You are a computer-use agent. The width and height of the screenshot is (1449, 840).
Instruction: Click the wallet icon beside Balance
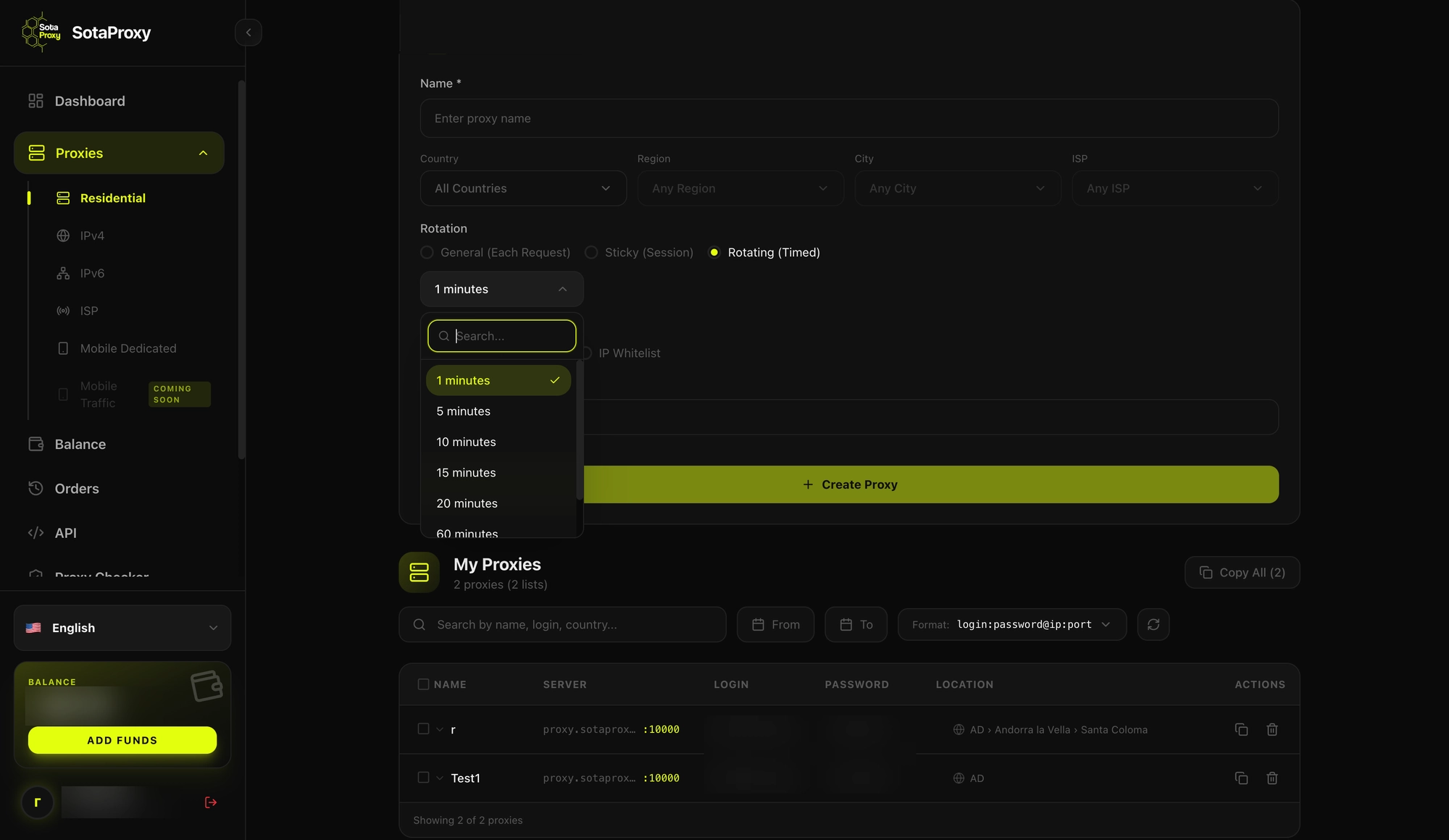(36, 444)
